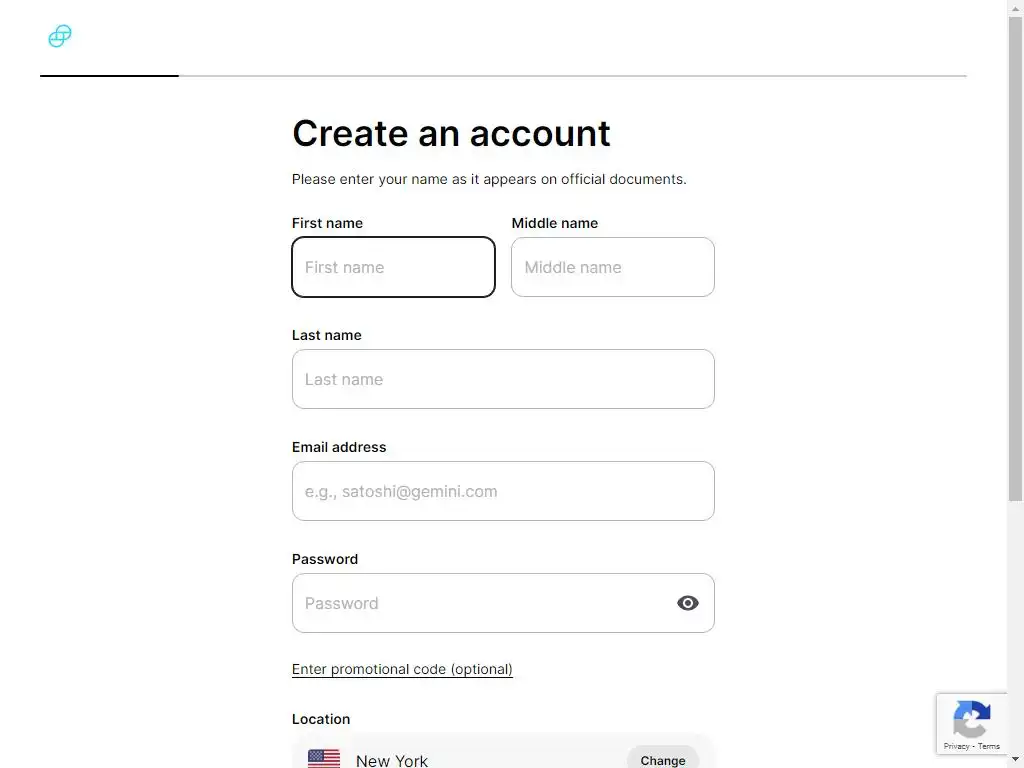Click the Create an account heading
Screen dimensions: 1024x768
click(x=451, y=133)
